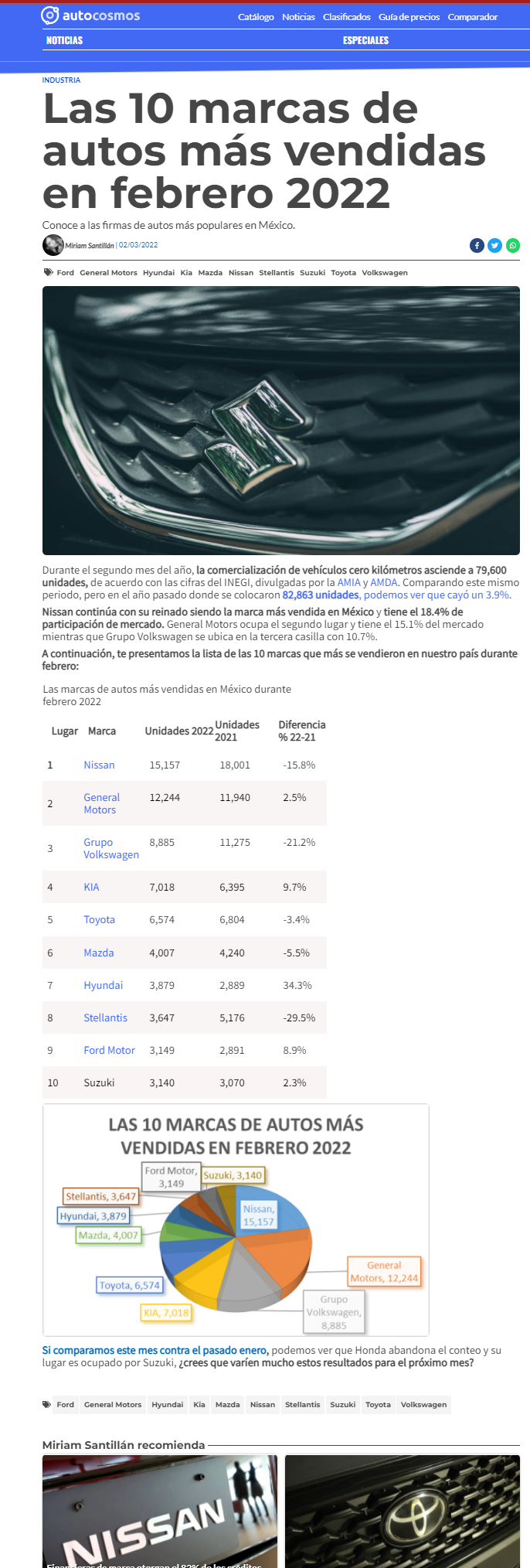
Task: Open the Catálogo menu item
Action: pos(256,17)
